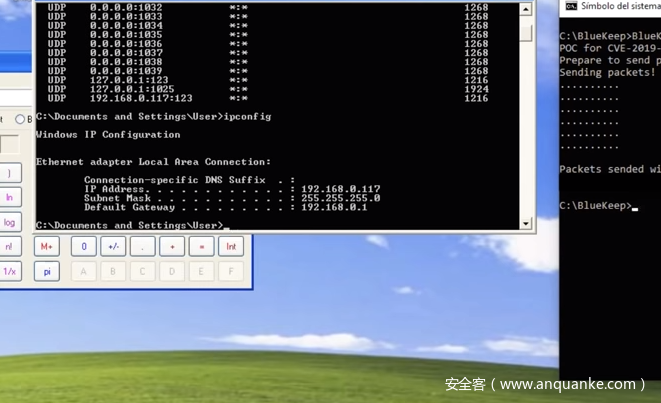Click the UDP 0.0.0.0:1035 row
This screenshot has width=661, height=403.
pyautogui.click(x=268, y=35)
